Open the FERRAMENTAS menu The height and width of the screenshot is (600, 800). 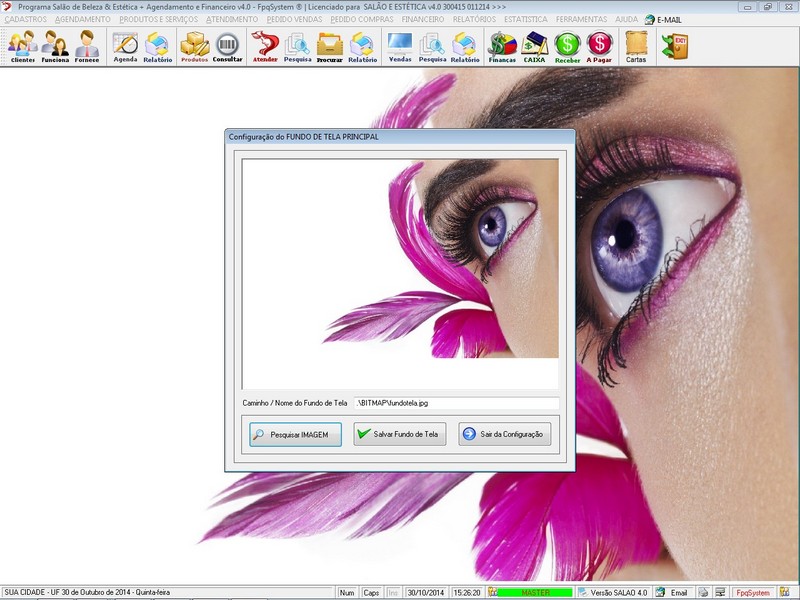pyautogui.click(x=581, y=19)
